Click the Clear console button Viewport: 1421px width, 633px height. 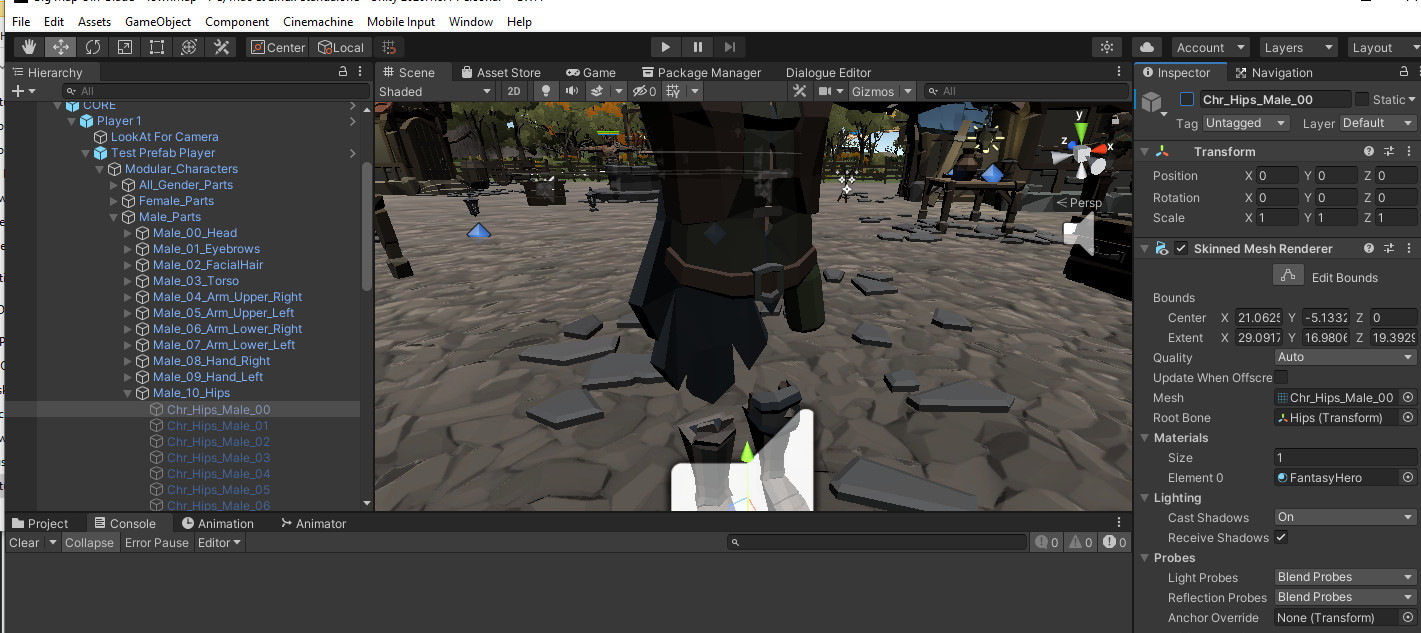[x=24, y=543]
